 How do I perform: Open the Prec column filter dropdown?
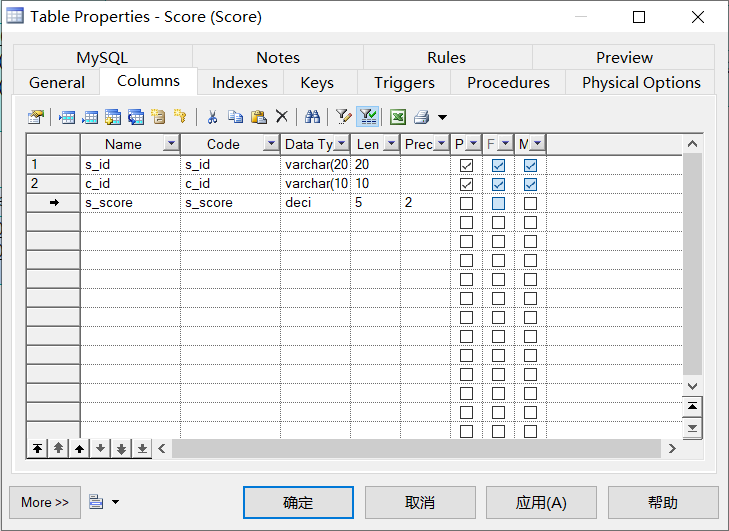click(x=442, y=144)
